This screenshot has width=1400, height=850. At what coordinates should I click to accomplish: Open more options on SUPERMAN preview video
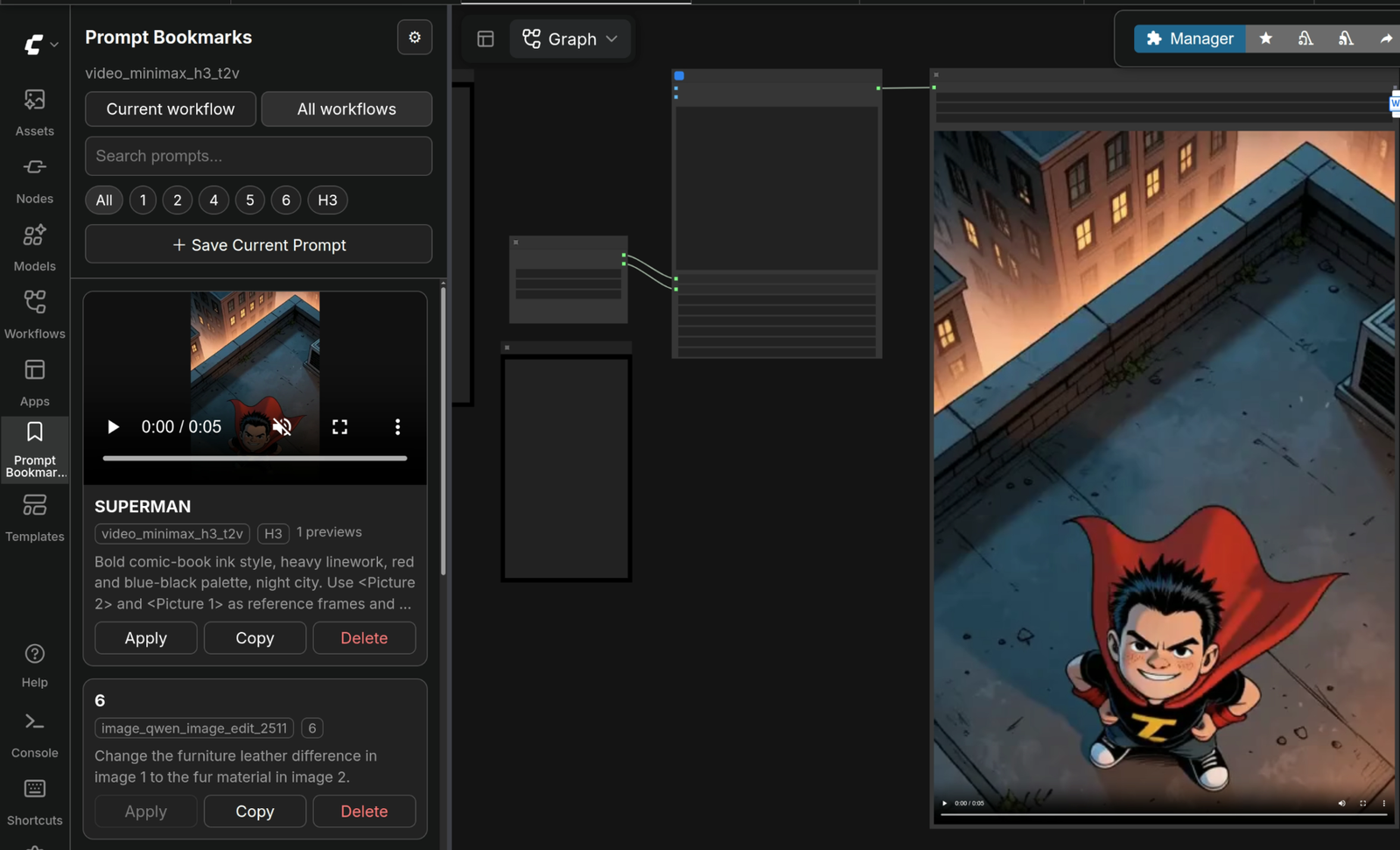397,427
